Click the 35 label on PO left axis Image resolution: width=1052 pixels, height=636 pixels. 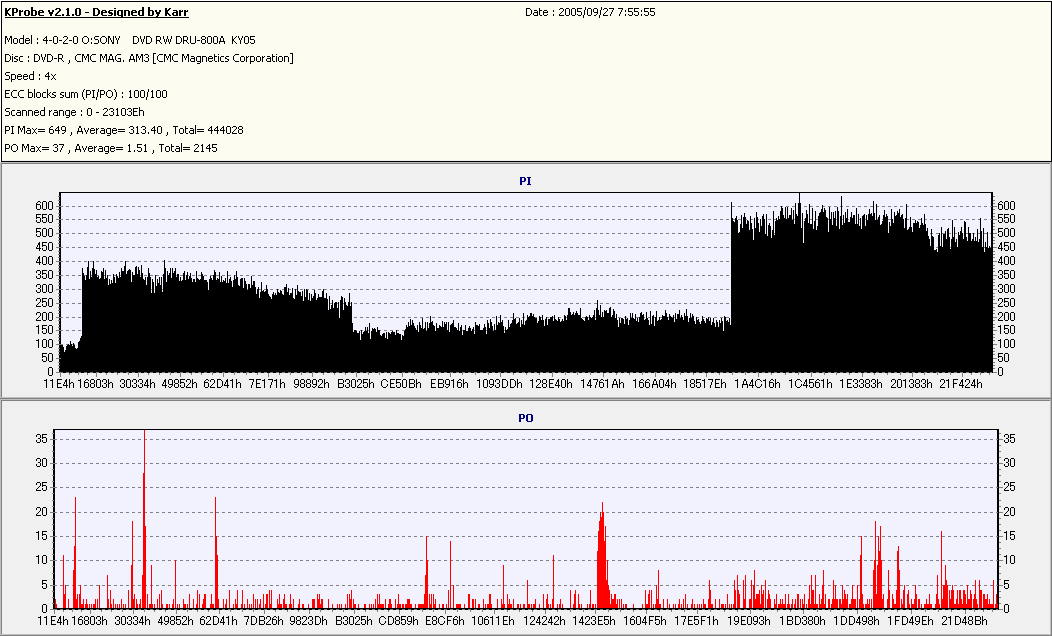(43, 439)
